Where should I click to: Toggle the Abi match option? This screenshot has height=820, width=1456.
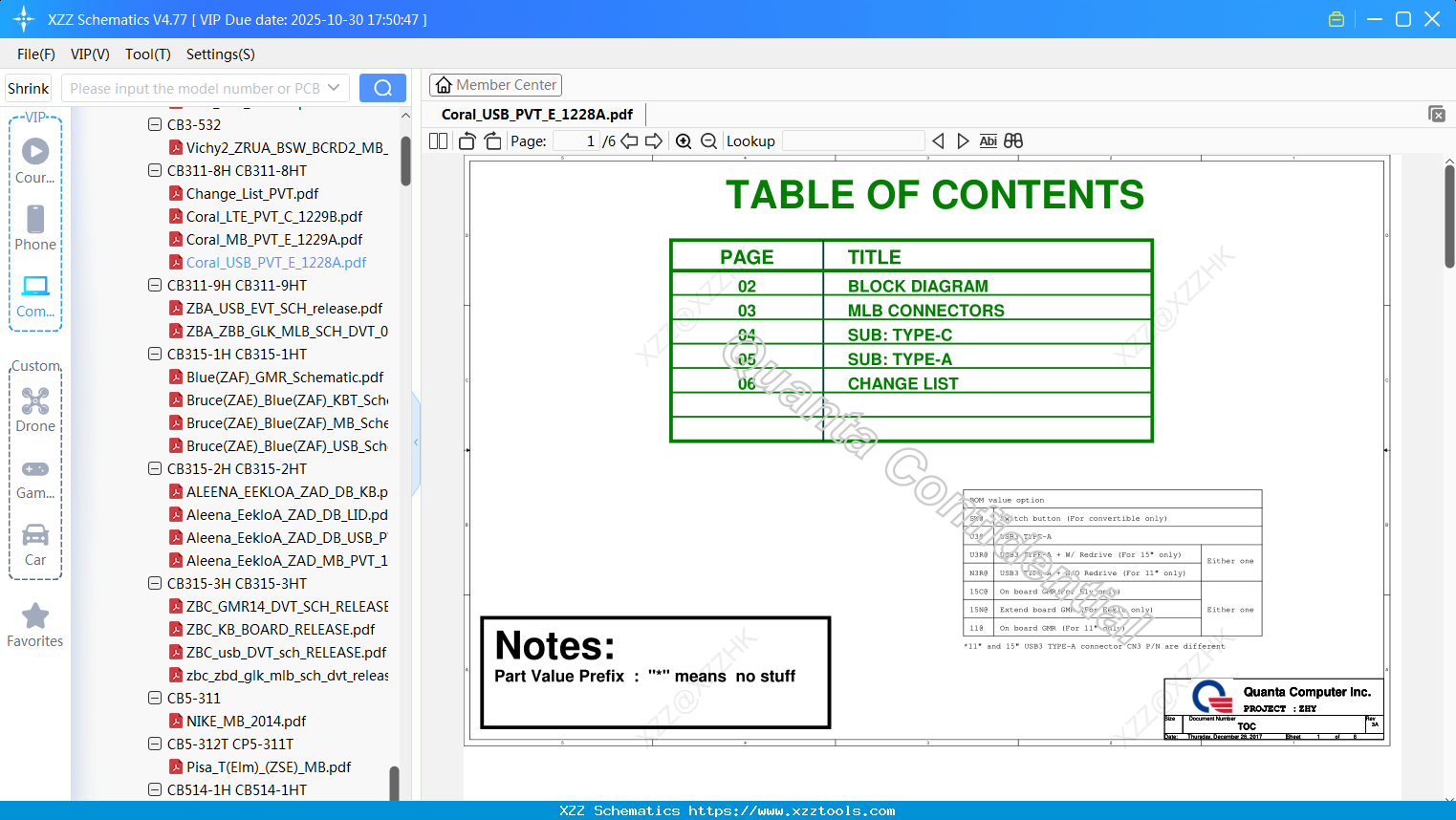989,141
